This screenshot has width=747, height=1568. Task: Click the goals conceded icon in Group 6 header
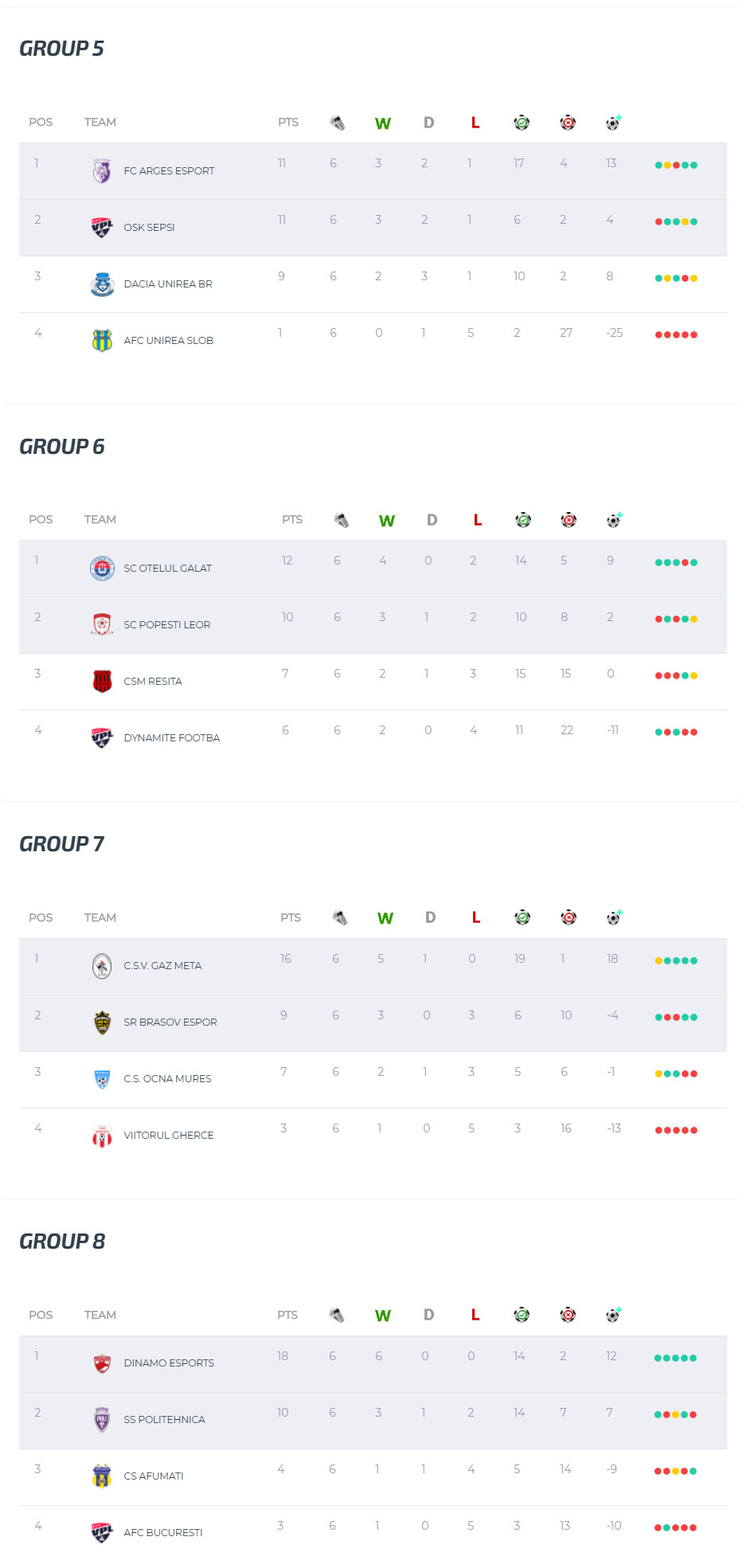569,520
